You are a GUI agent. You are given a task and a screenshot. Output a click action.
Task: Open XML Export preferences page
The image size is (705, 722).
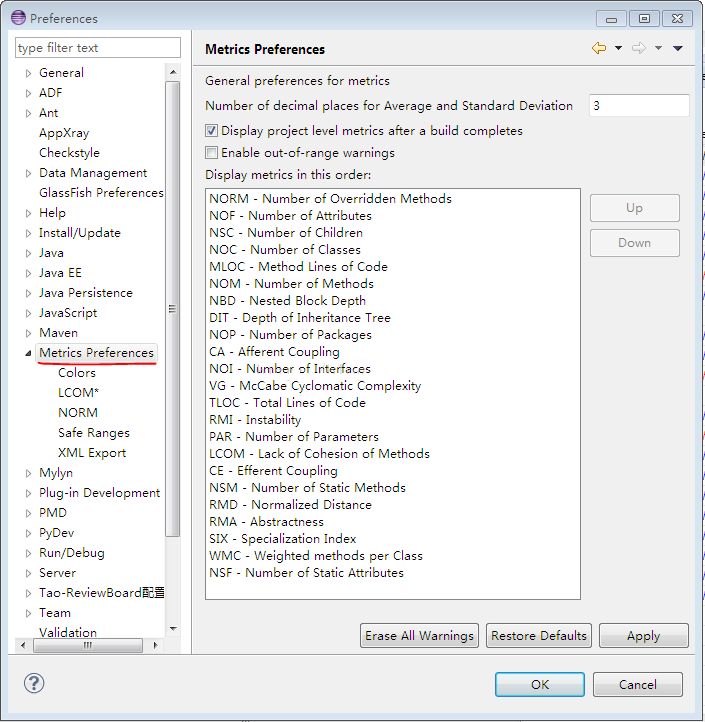(92, 453)
